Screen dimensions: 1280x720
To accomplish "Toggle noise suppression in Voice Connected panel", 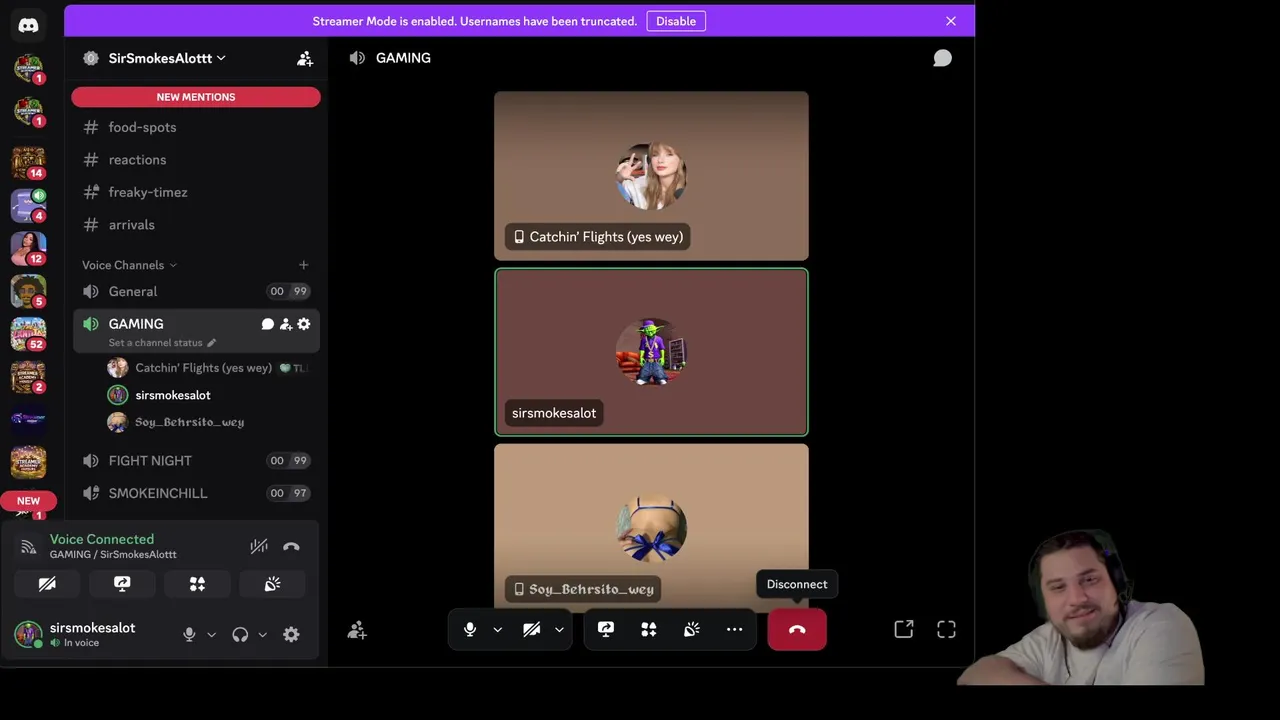I will coord(259,546).
